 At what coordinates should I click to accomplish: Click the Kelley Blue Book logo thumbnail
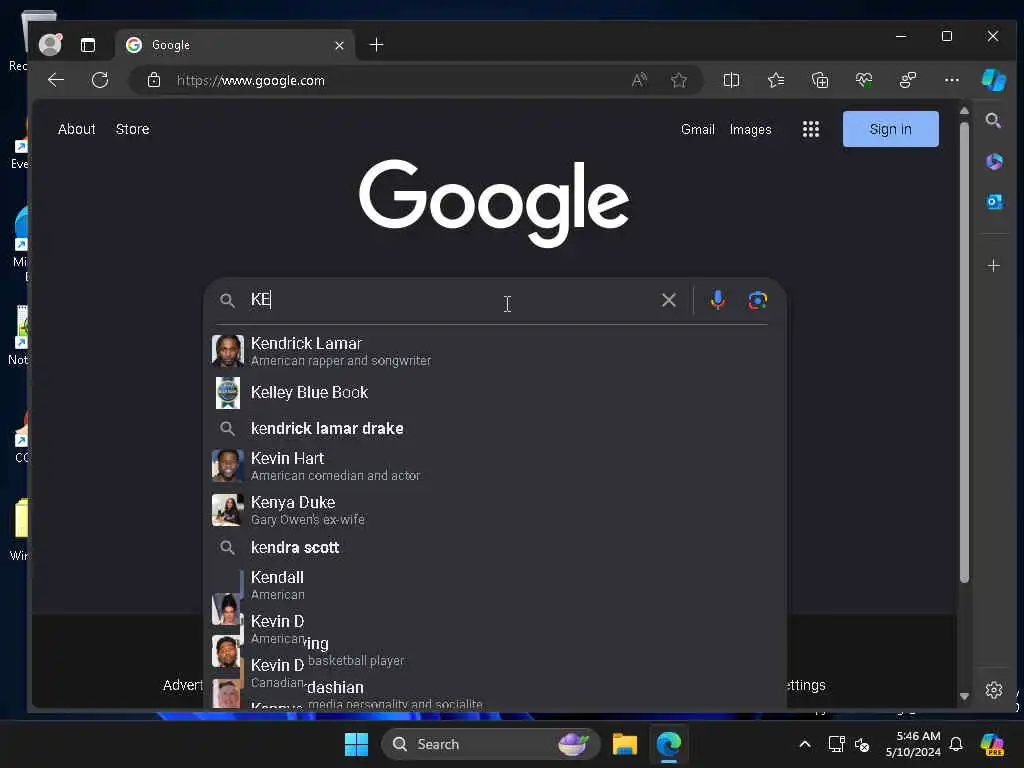[228, 392]
